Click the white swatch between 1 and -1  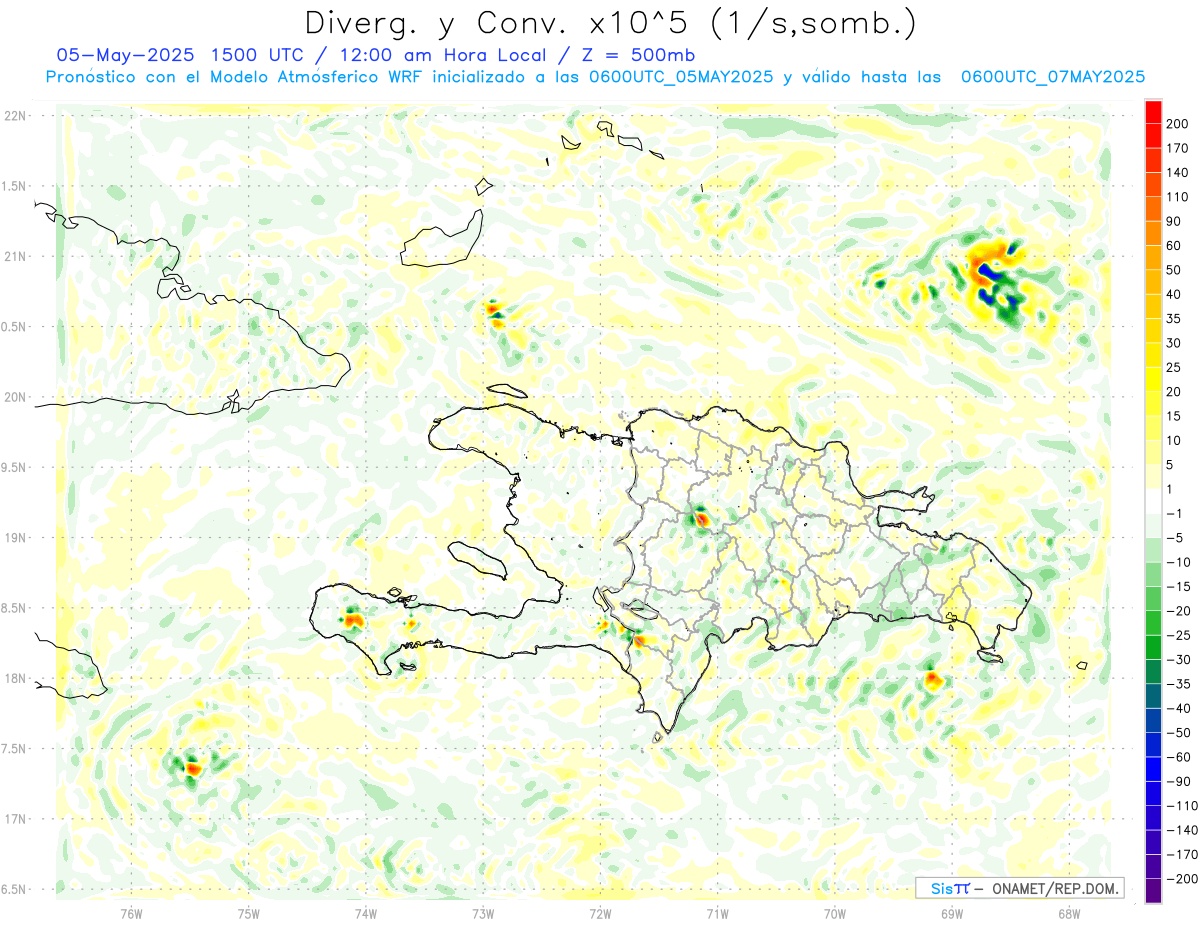click(x=1153, y=501)
